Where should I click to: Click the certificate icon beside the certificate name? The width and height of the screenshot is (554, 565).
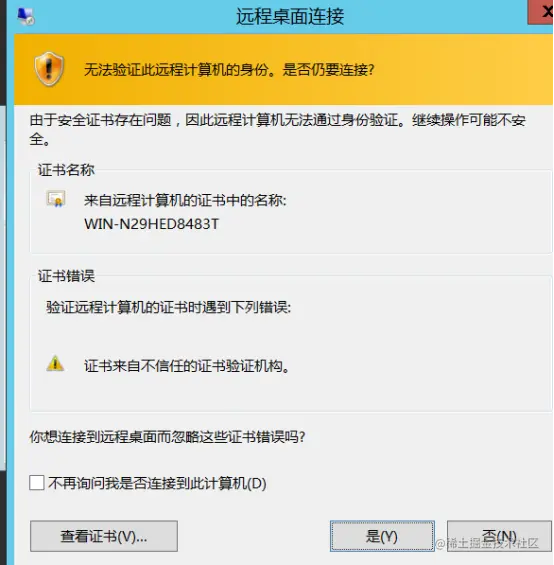(x=56, y=199)
